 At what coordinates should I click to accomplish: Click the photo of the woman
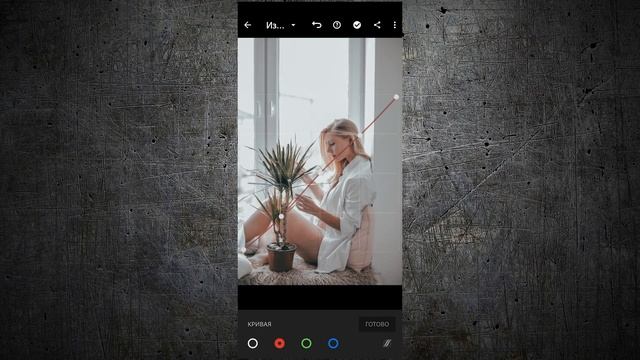320,162
